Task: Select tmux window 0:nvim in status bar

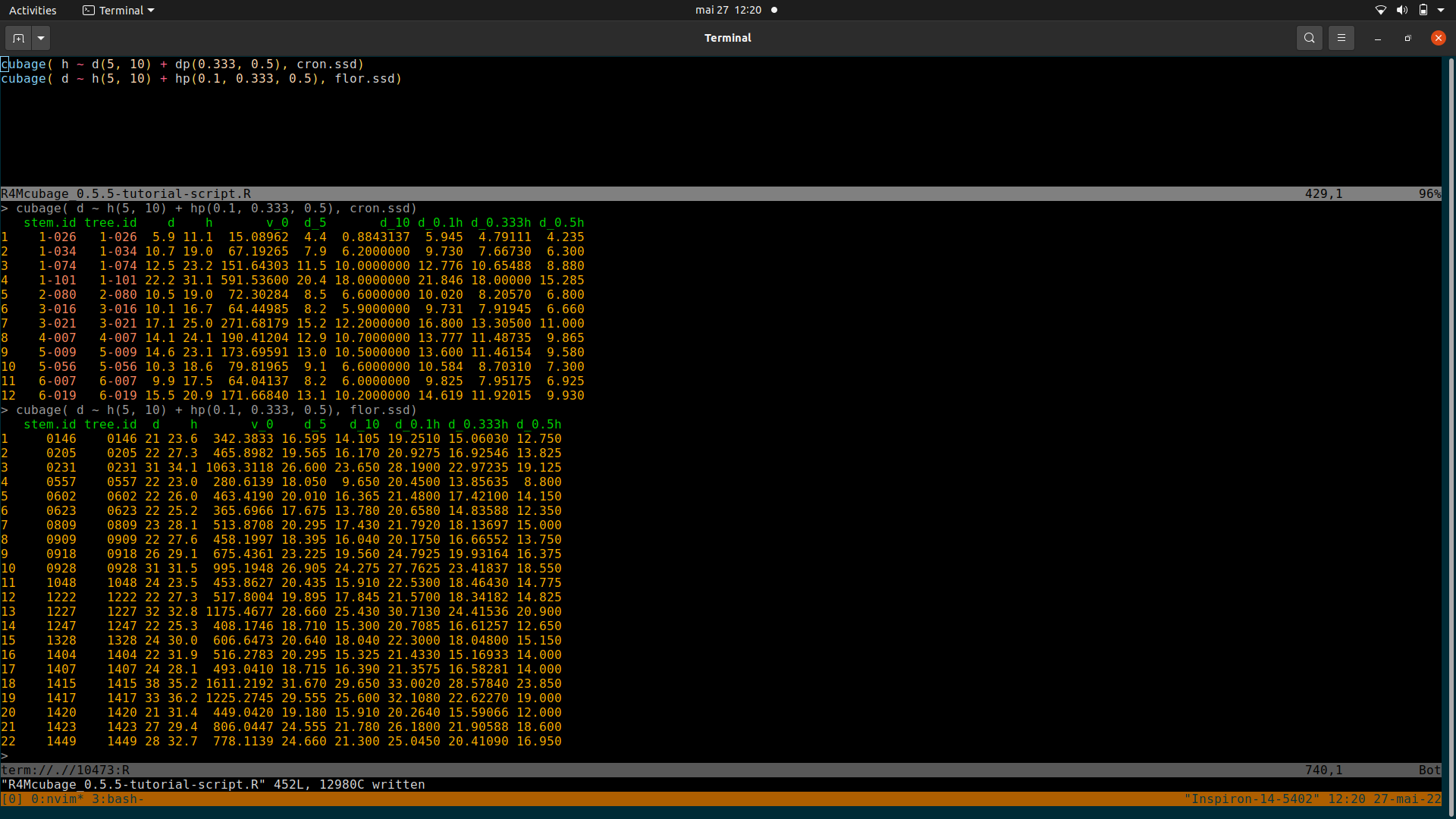Action: 57,799
